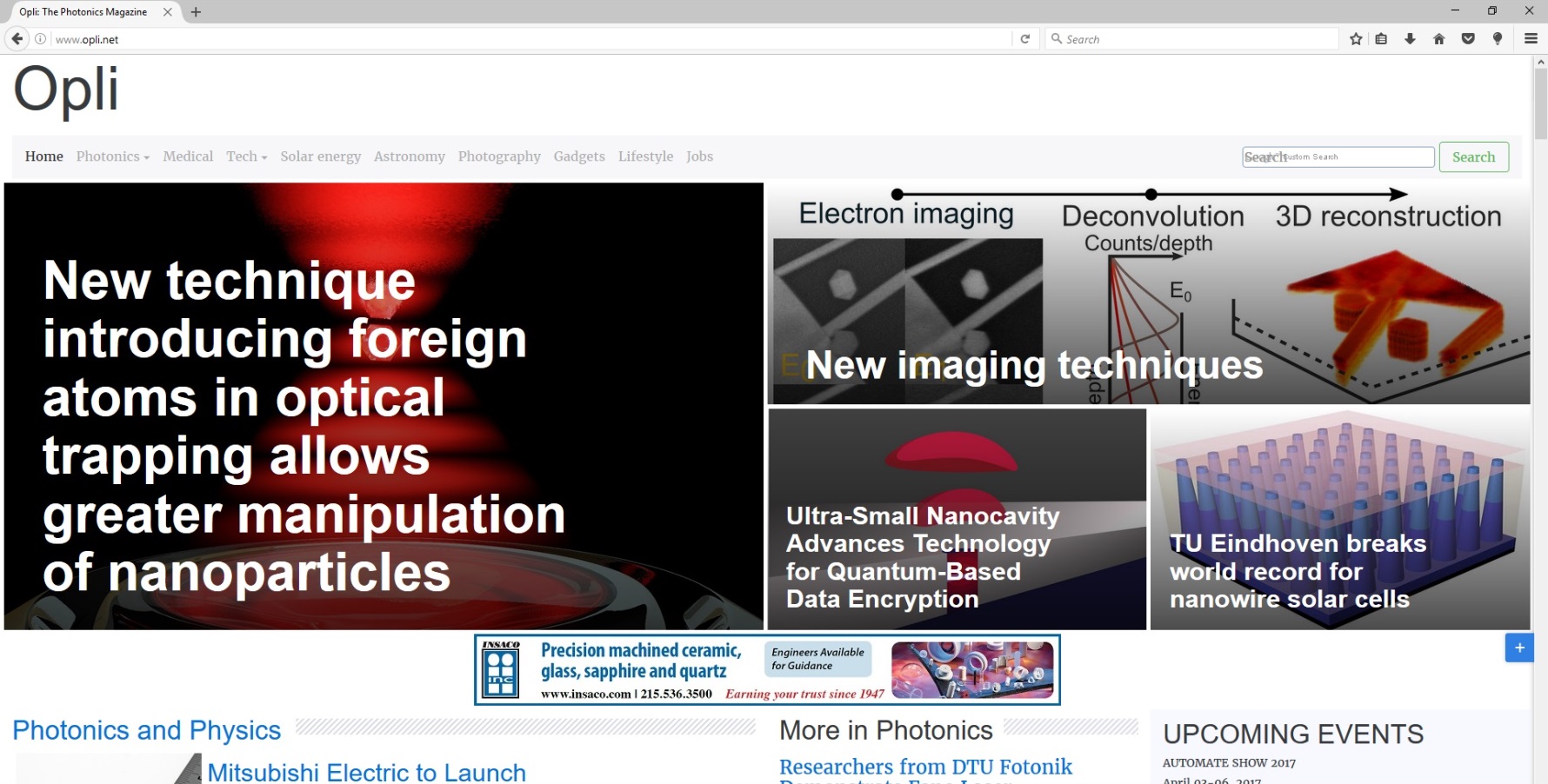The image size is (1548, 784).
Task: Open the downloads arrow icon
Action: coord(1410,39)
